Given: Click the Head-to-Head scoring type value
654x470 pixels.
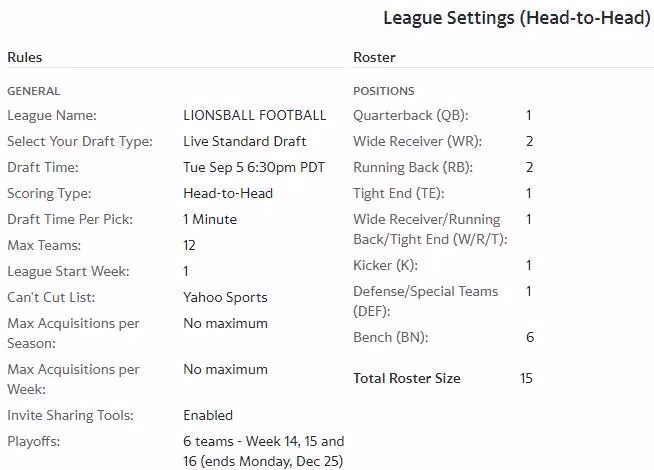Looking at the screenshot, I should pyautogui.click(x=228, y=193).
